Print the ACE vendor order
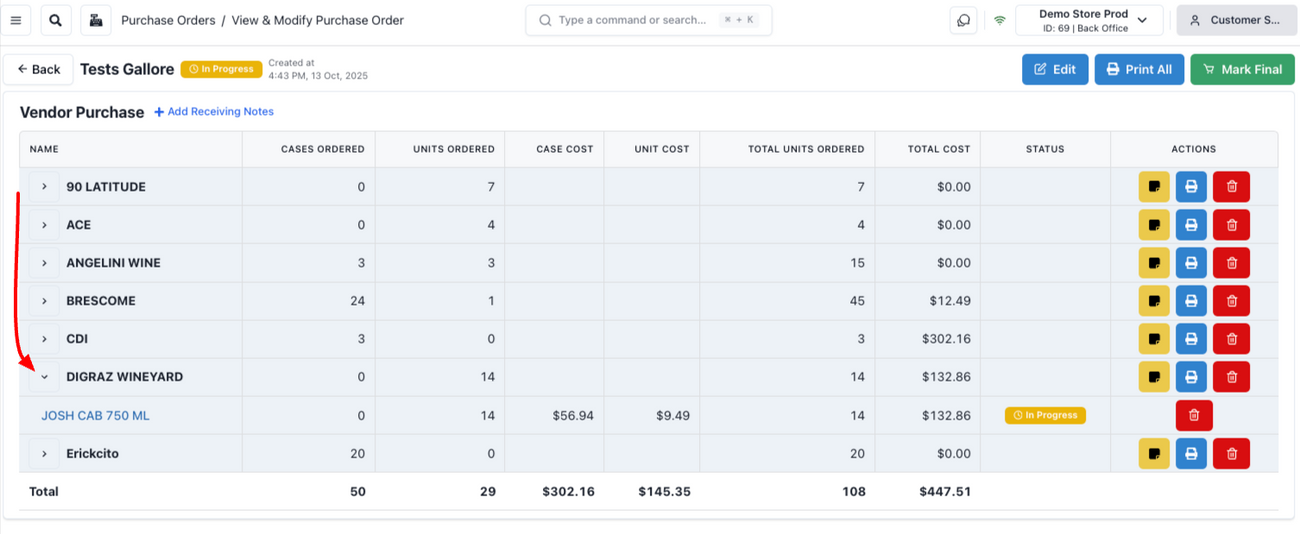This screenshot has height=534, width=1300. (1191, 225)
